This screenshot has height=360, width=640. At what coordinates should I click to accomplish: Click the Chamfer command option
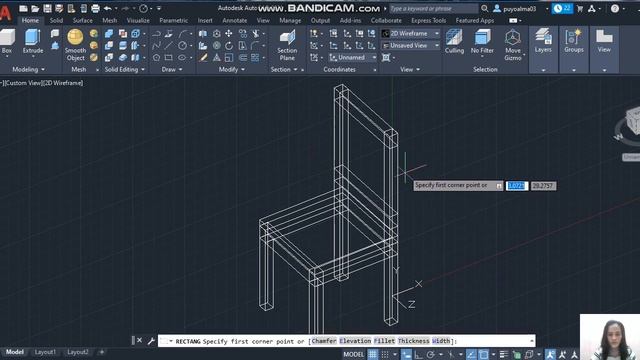(x=324, y=341)
